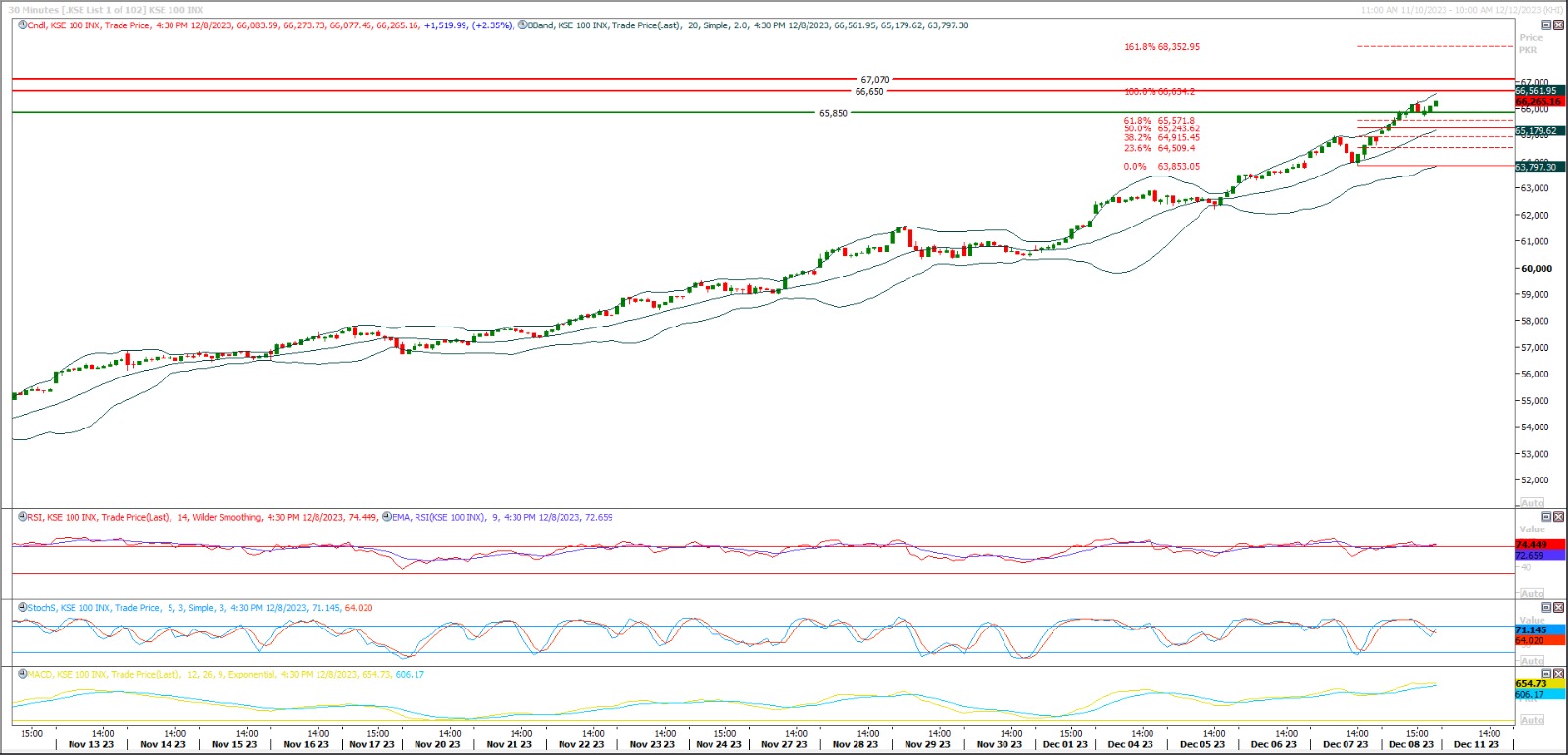Click the clock icon beside StochS legend
Screen dimensions: 1568x755
[23, 608]
